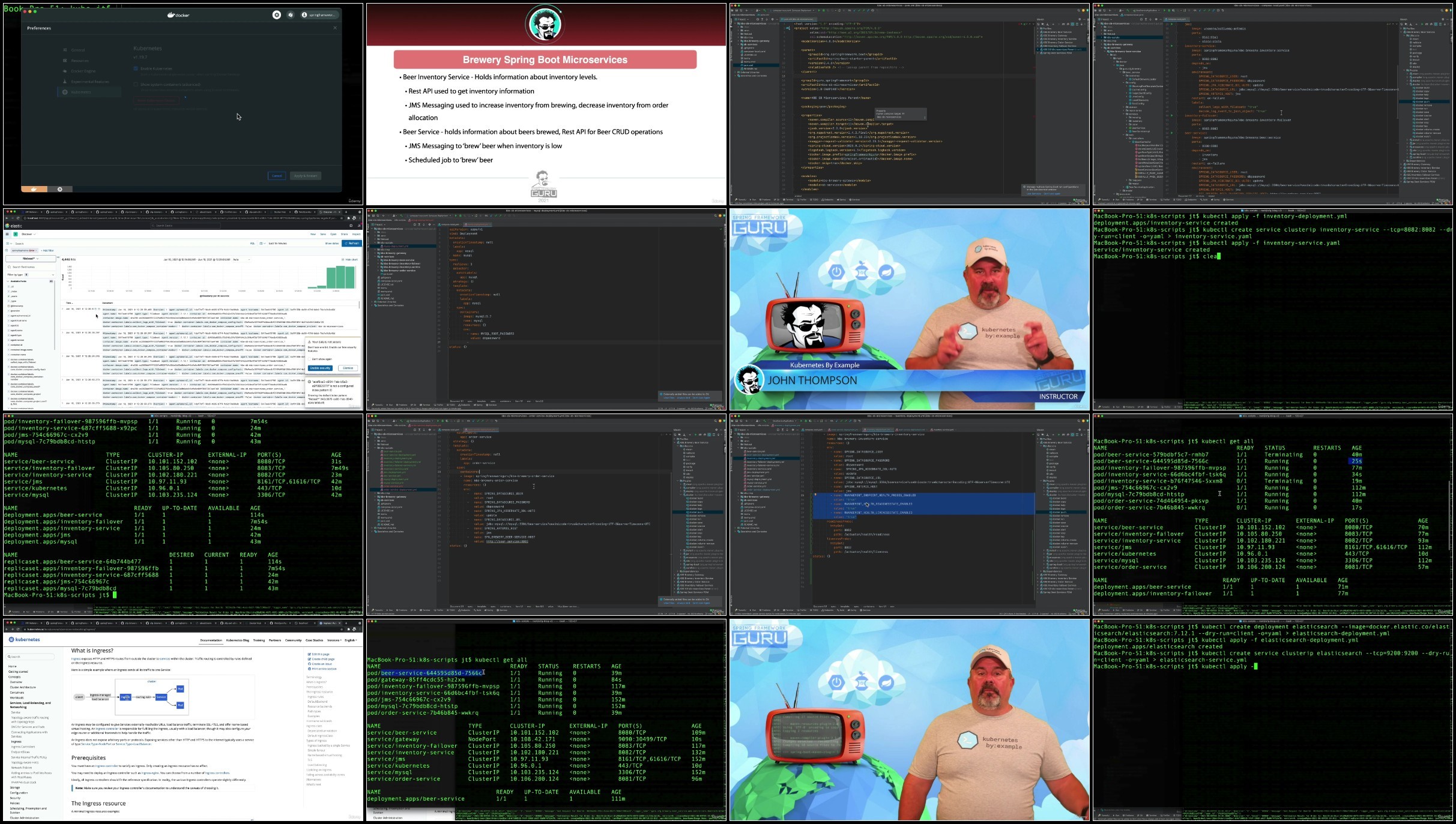Click Inspect in Kibana top menu

(357, 234)
